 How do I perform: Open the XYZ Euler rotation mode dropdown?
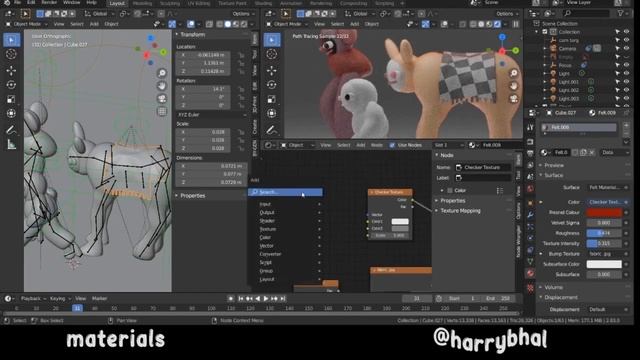pyautogui.click(x=212, y=115)
